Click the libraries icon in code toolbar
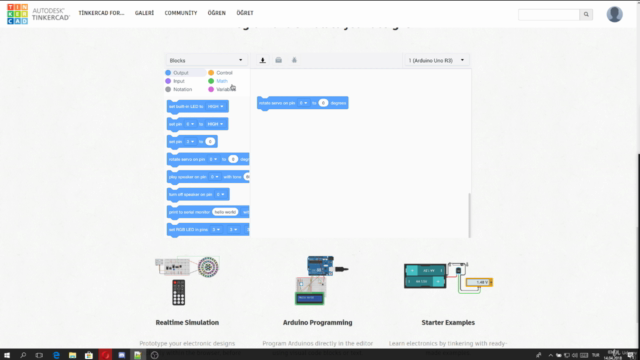The height and width of the screenshot is (360, 640). tap(278, 60)
